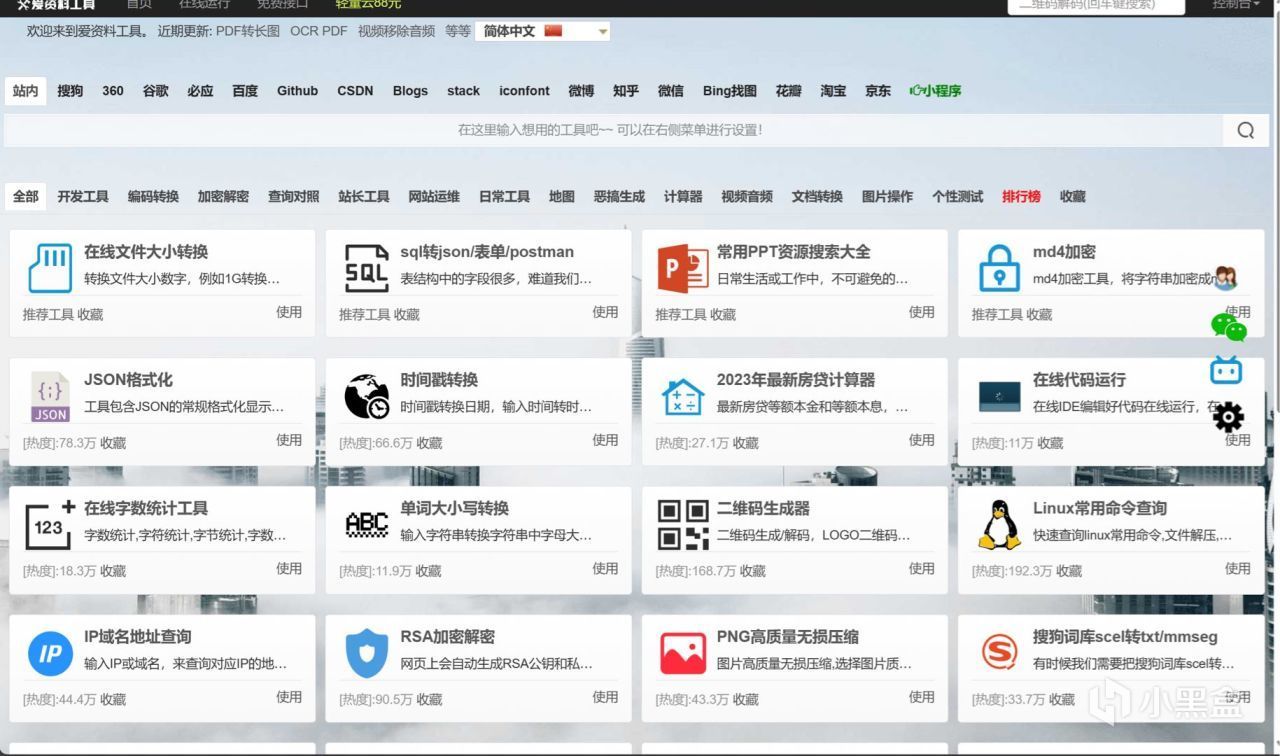The image size is (1280, 756).
Task: Click the "[热度]:168.7万" text on 二维码生成器
Action: coord(696,571)
